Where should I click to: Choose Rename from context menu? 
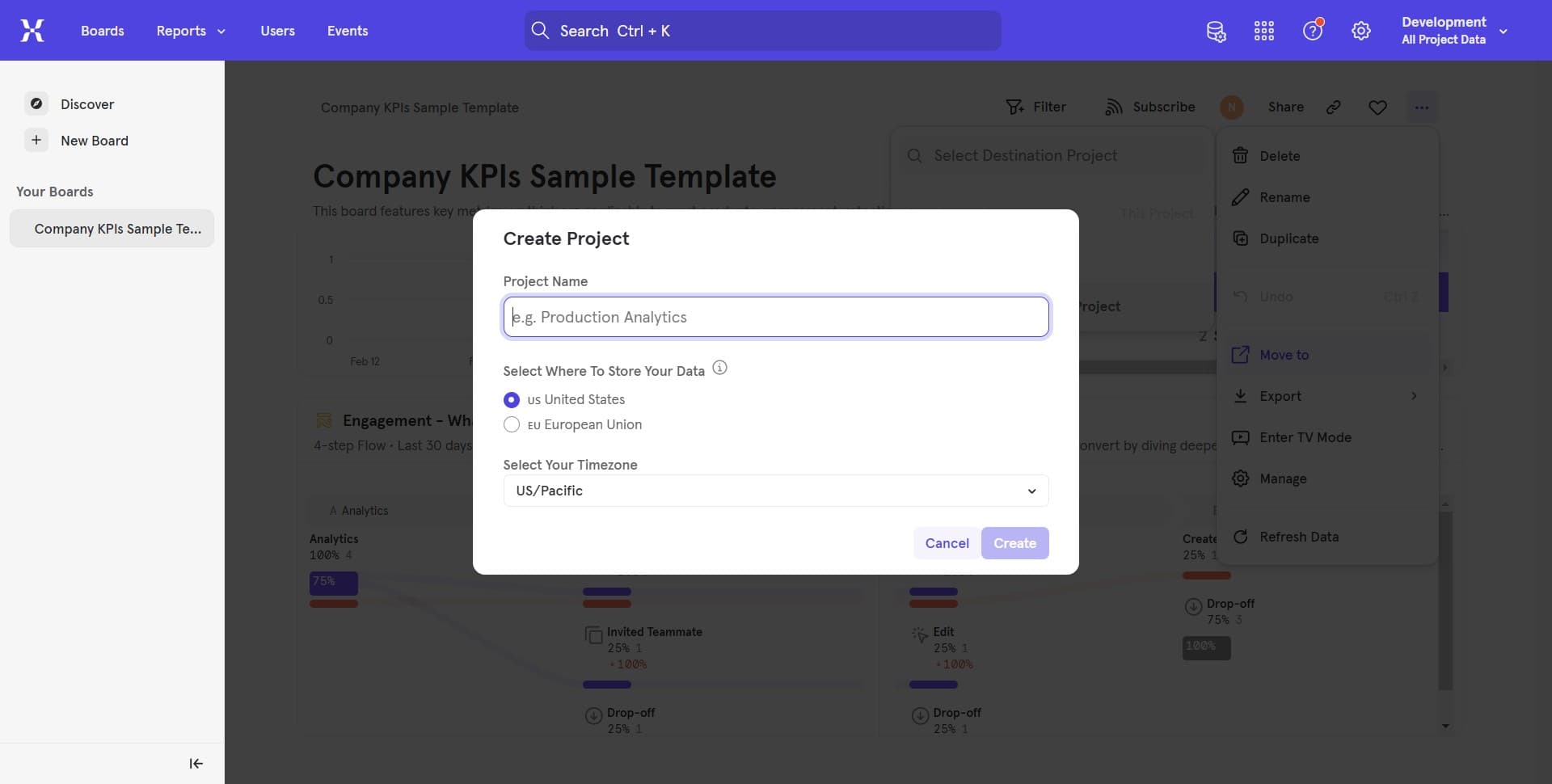pyautogui.click(x=1284, y=197)
